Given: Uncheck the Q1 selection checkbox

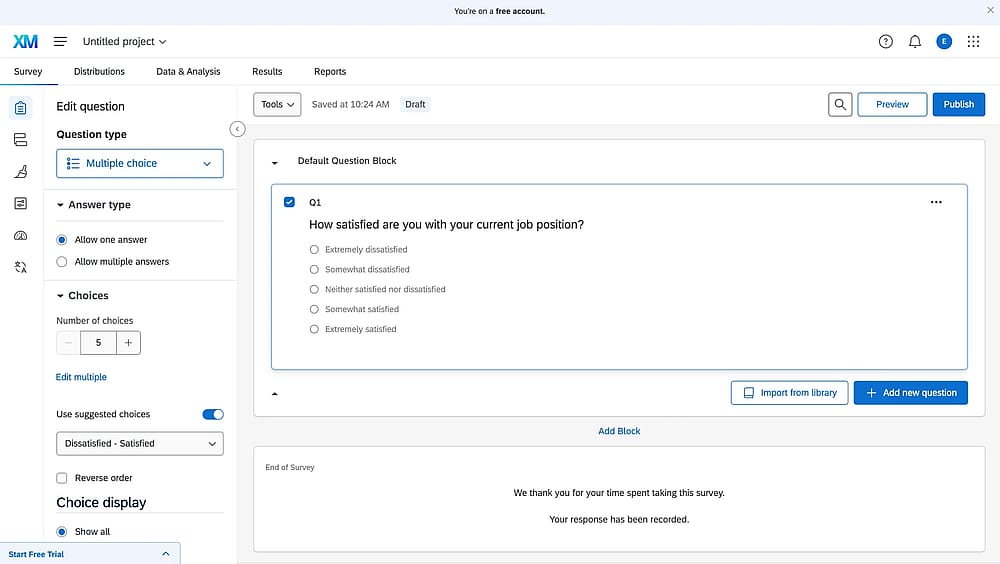Looking at the screenshot, I should point(289,202).
